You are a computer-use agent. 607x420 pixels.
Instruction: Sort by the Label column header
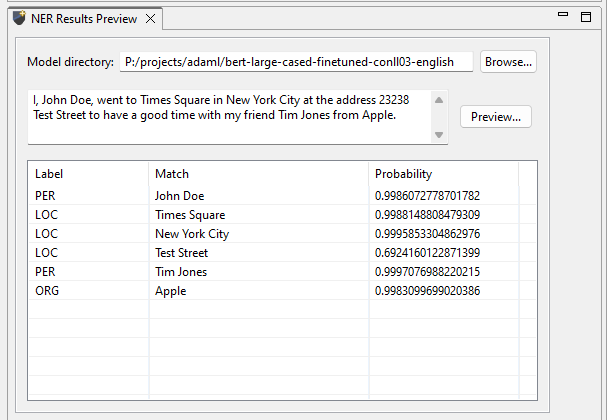88,173
